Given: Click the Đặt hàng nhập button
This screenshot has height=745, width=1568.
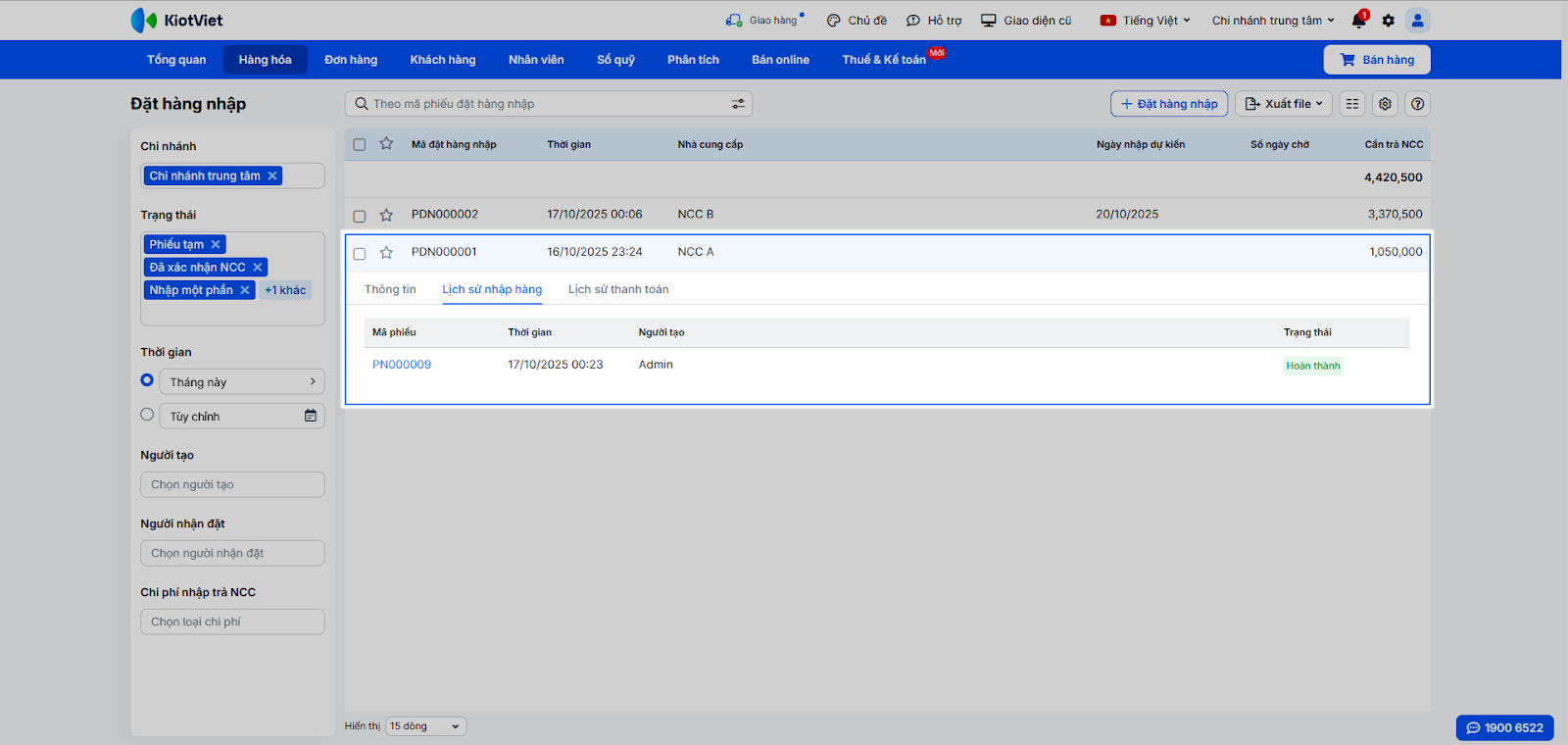Looking at the screenshot, I should coord(1168,104).
